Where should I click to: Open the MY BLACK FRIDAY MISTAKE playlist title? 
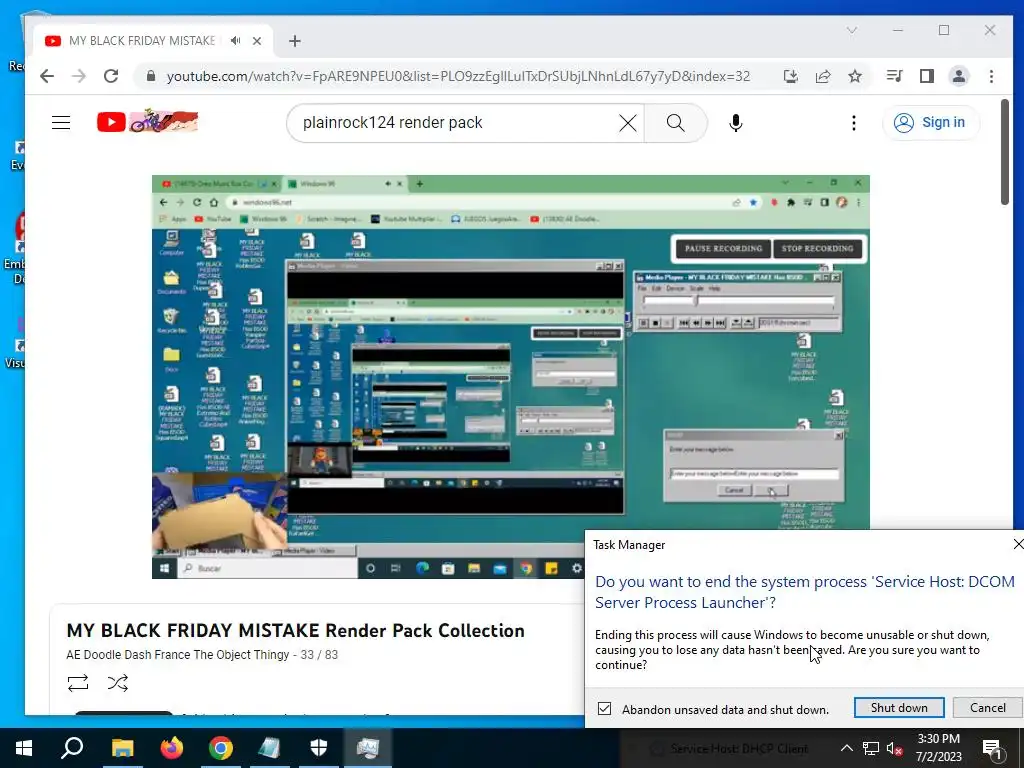(x=295, y=631)
